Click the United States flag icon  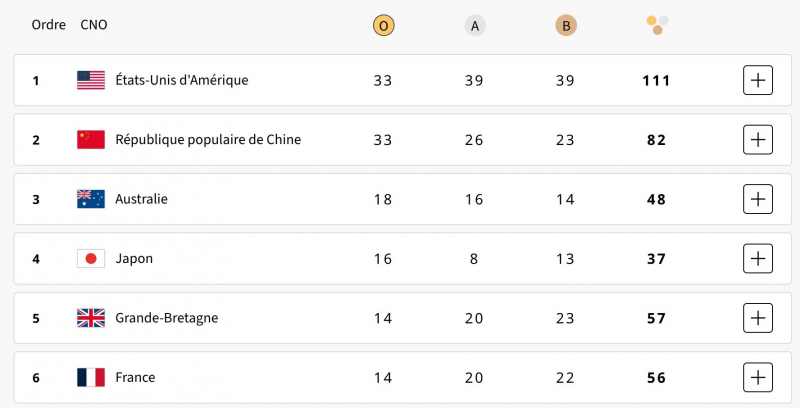91,80
